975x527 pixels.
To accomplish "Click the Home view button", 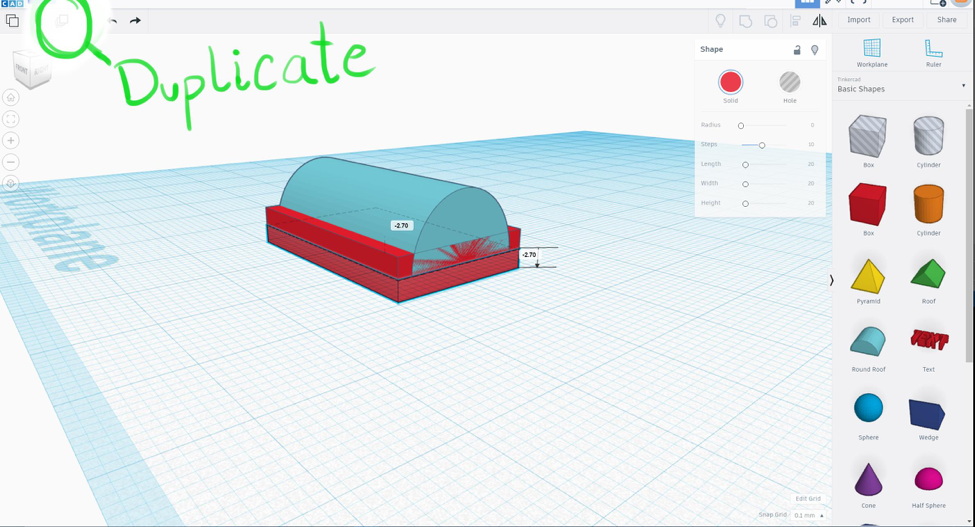I will click(11, 98).
